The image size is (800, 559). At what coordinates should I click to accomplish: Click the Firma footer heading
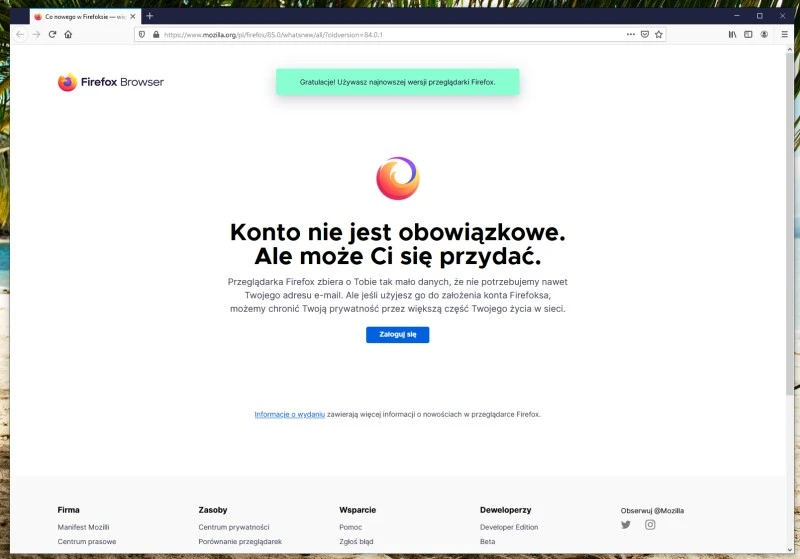click(x=68, y=510)
